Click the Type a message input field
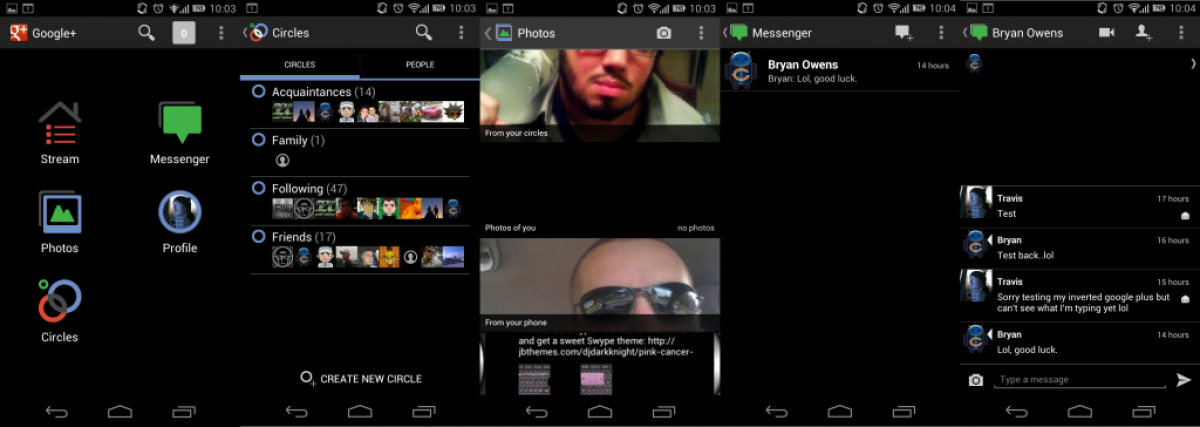This screenshot has height=427, width=1200. pos(1080,380)
